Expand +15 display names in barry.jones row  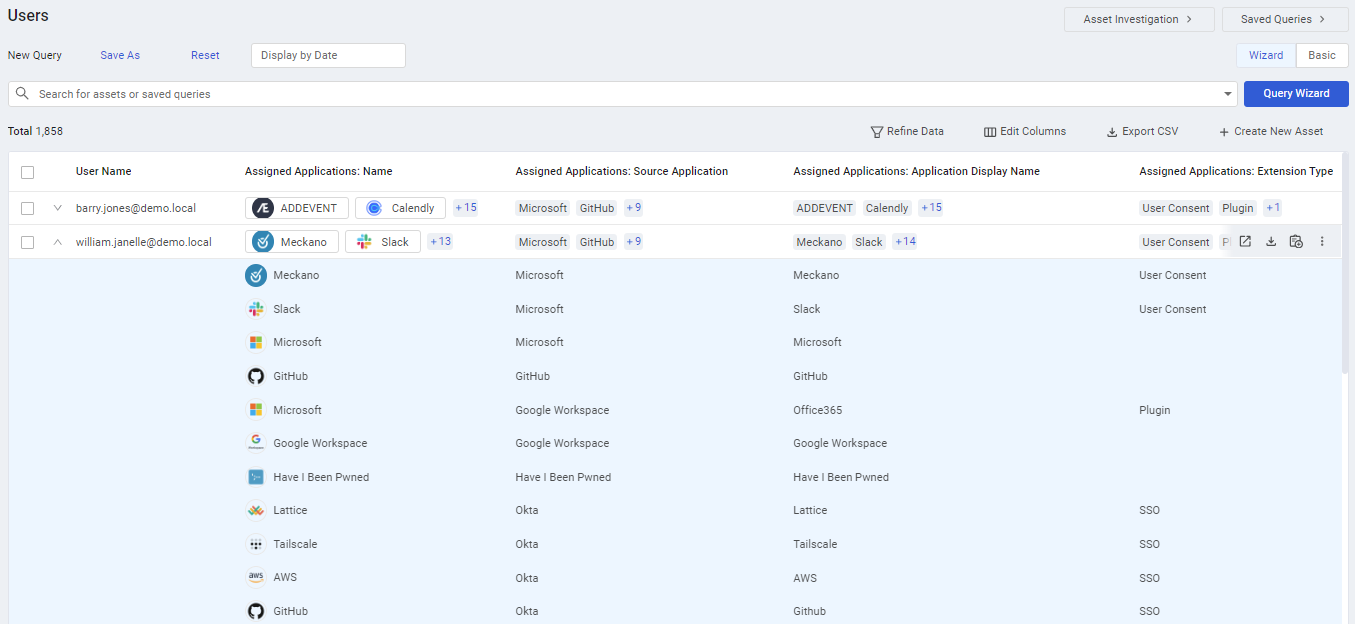(931, 208)
